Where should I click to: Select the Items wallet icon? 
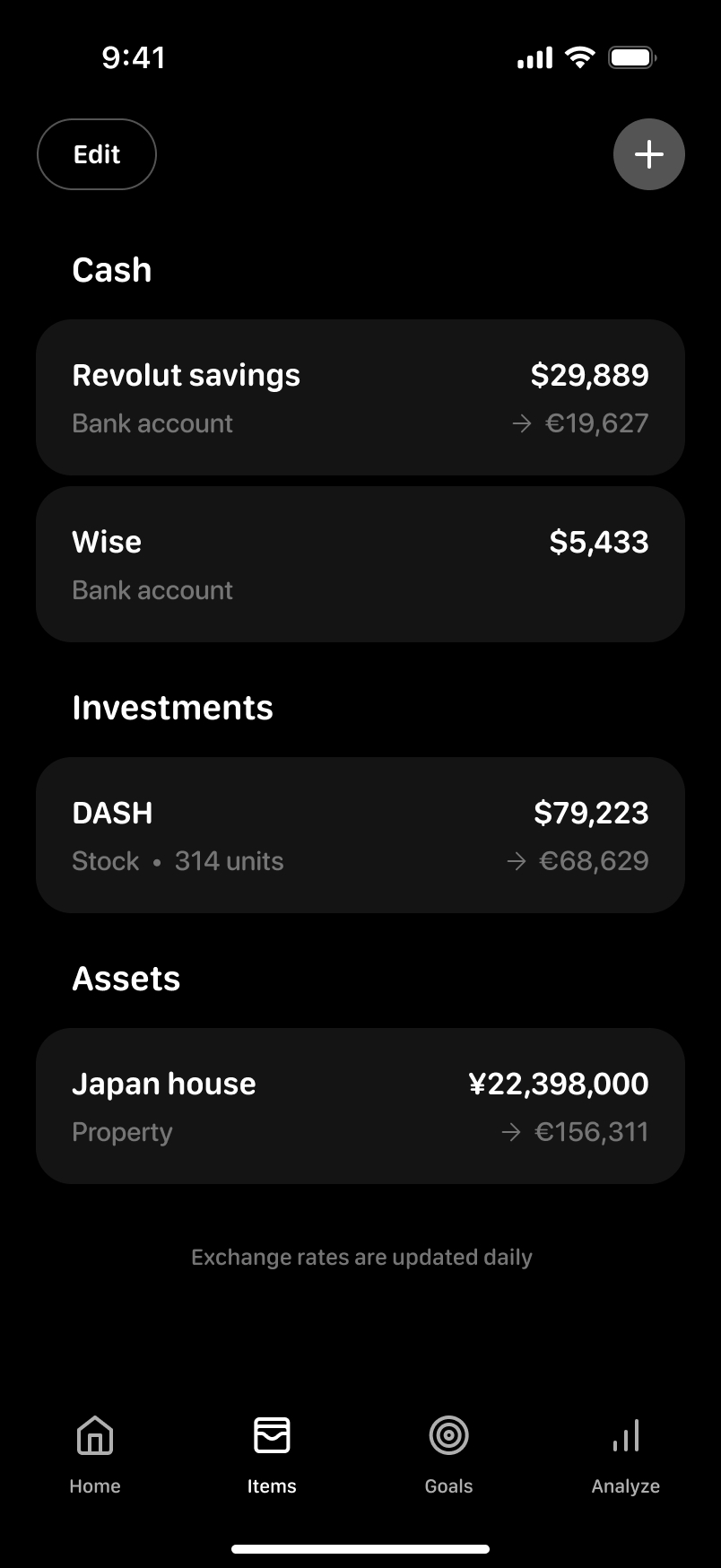[272, 1434]
